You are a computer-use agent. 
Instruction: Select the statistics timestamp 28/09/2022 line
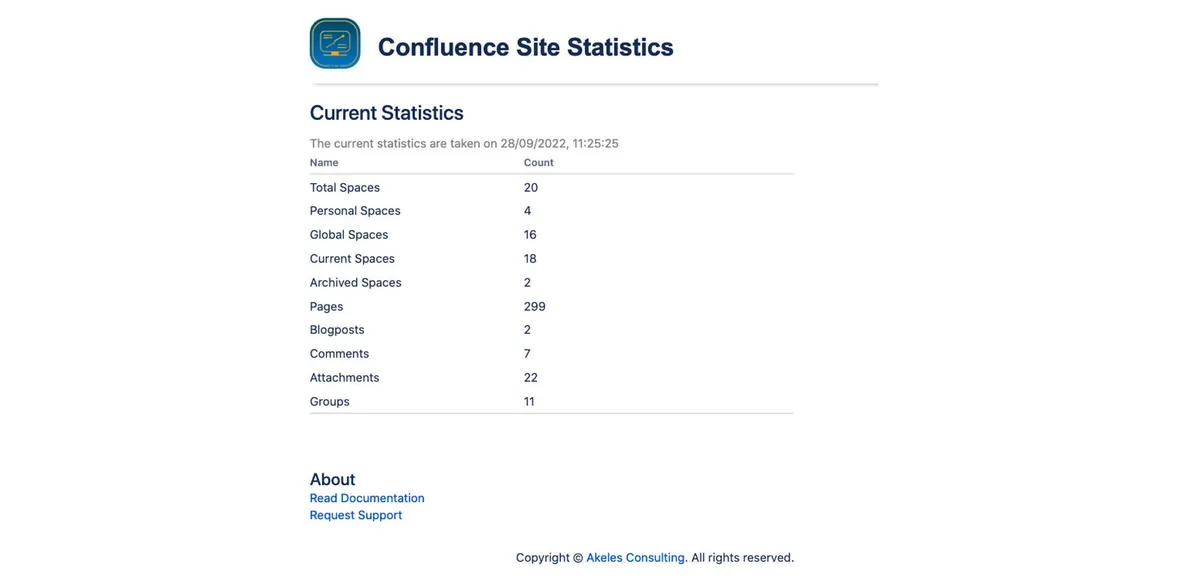464,143
